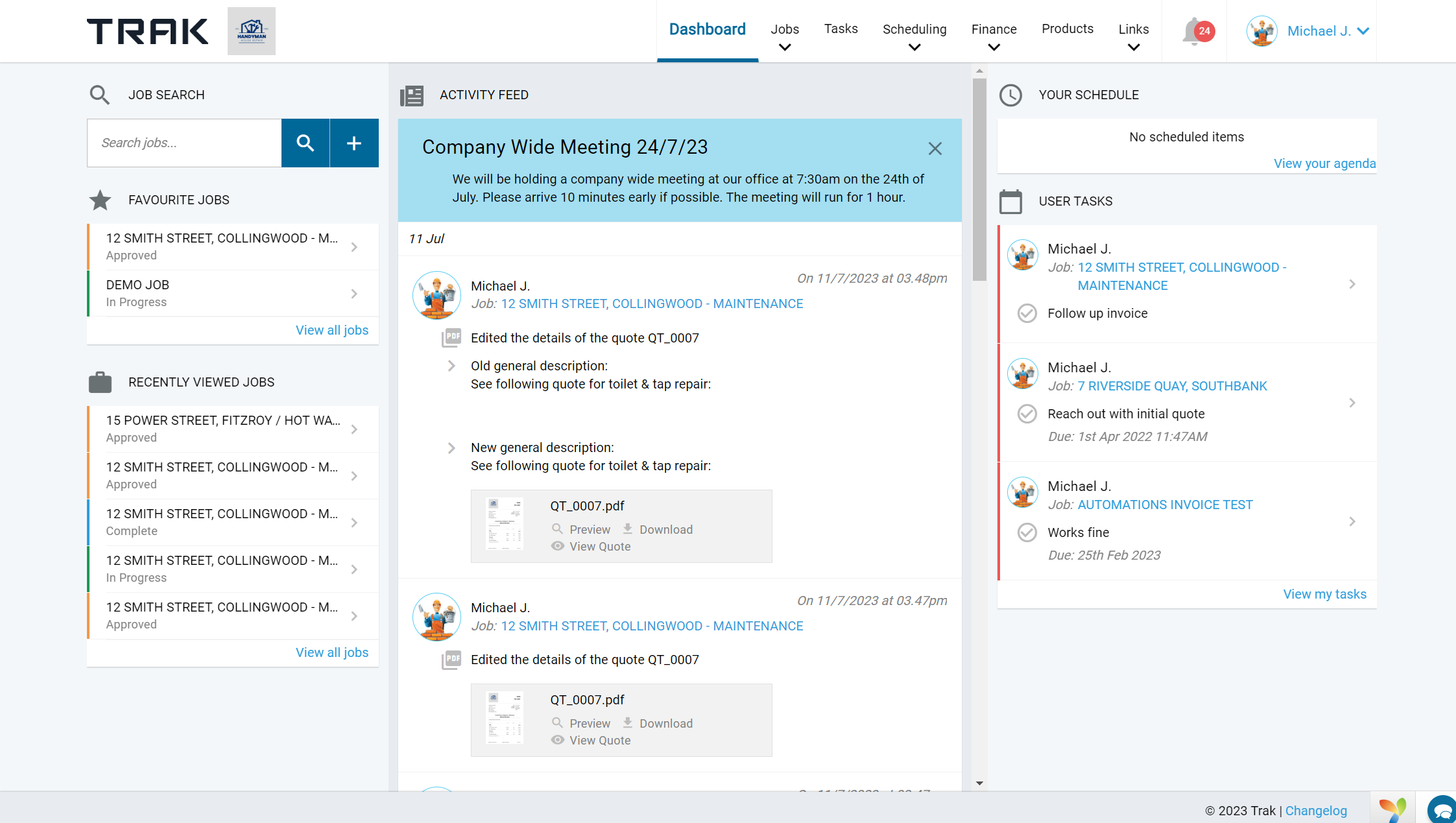Image resolution: width=1456 pixels, height=823 pixels.
Task: Open the Products menu
Action: coord(1067,29)
